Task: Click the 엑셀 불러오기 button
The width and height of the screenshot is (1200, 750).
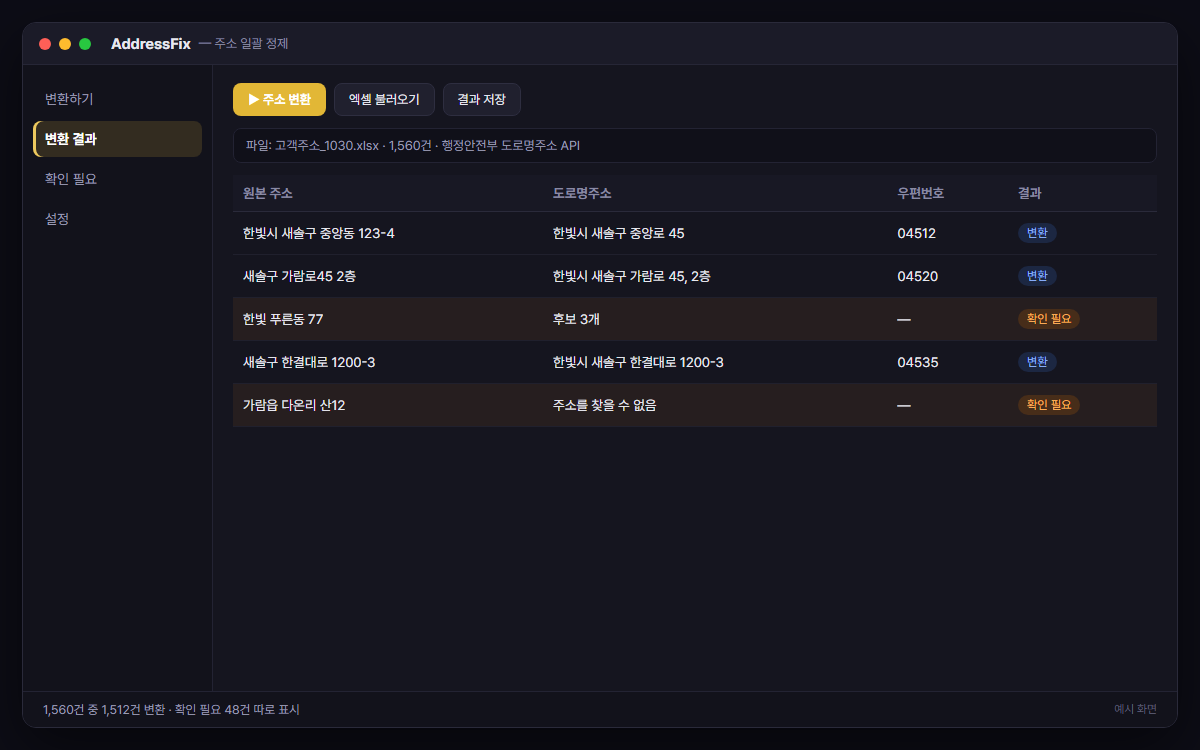Action: tap(384, 100)
